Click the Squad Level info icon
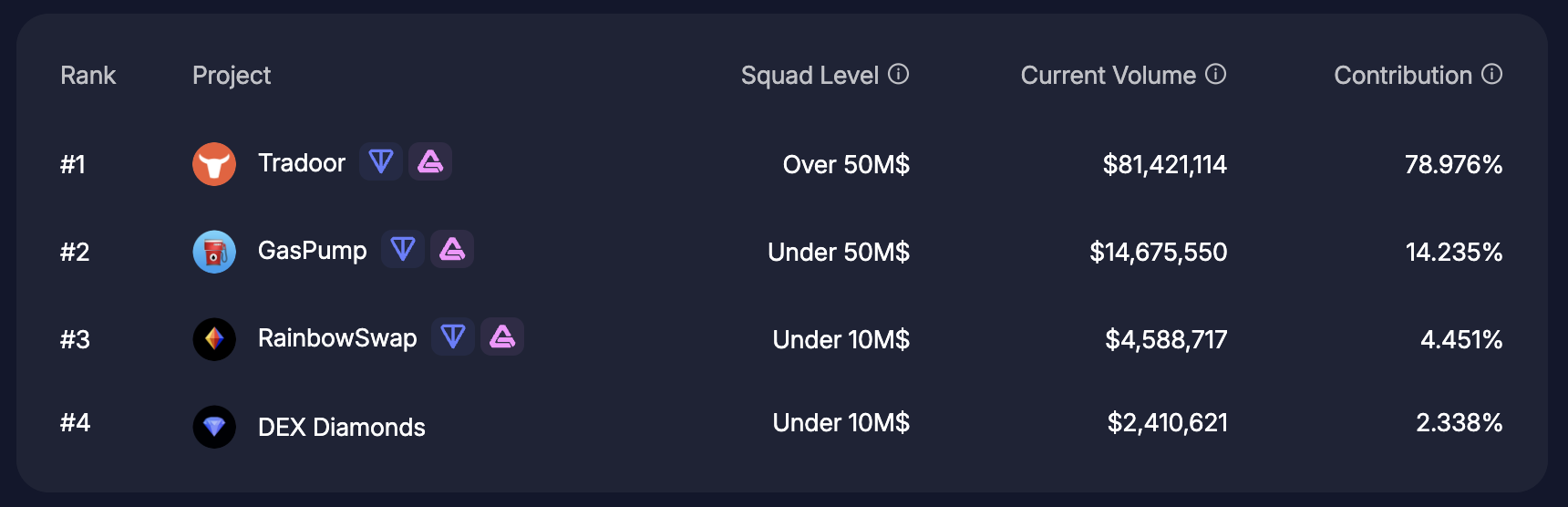The height and width of the screenshot is (507, 1568). (899, 74)
